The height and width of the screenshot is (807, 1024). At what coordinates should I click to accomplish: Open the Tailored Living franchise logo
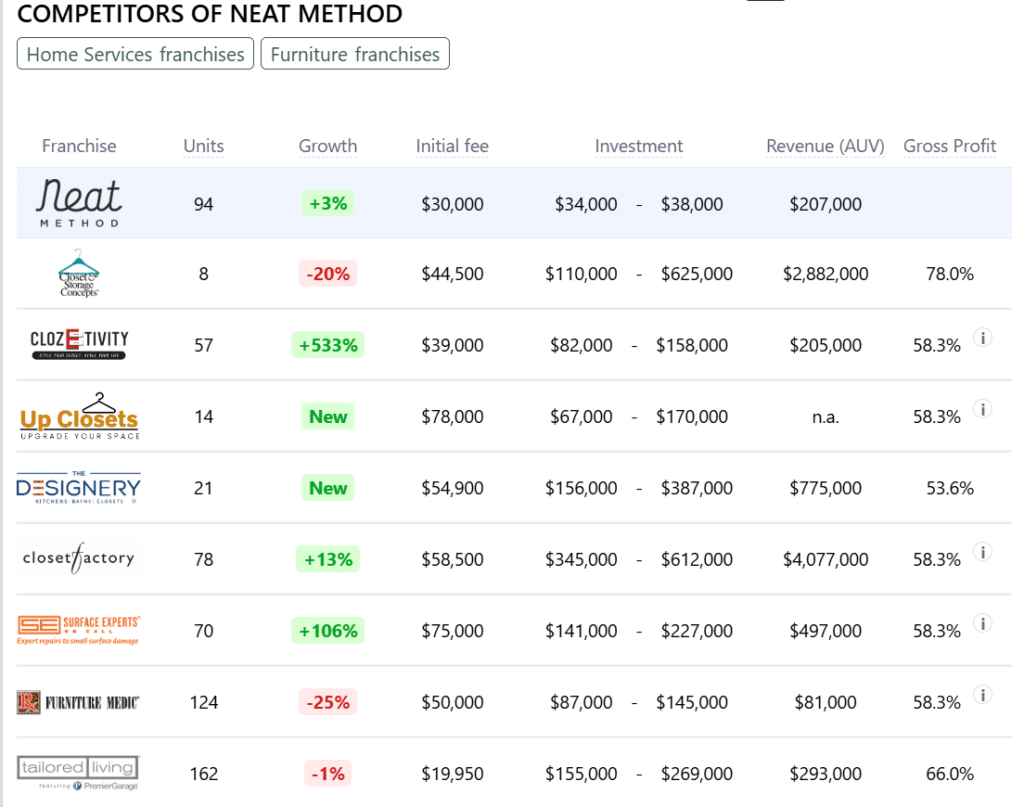[78, 773]
